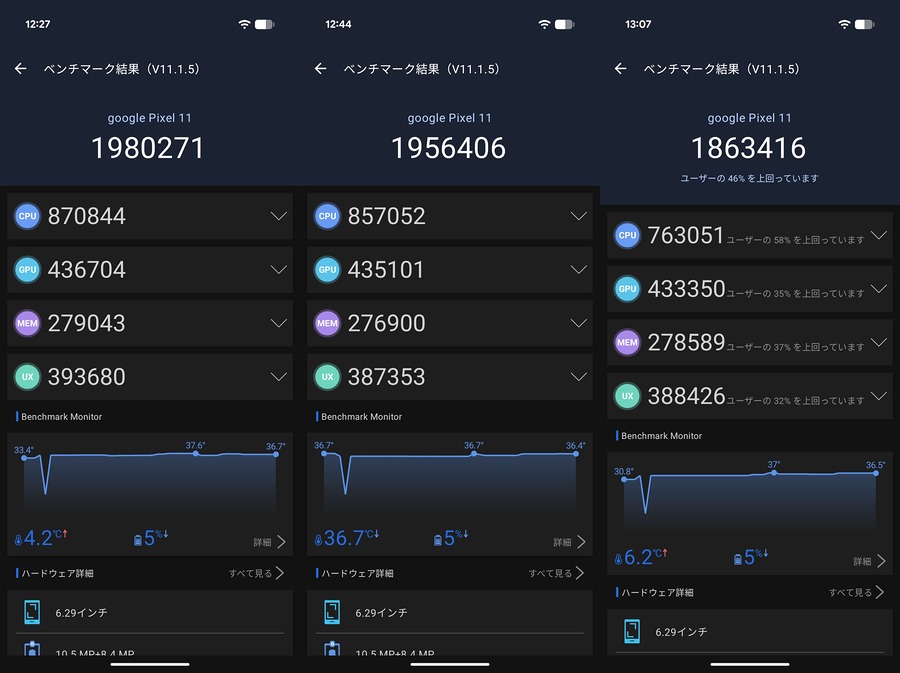The image size is (900, 673).
Task: Expand MEM score 278589 chevron
Action: 879,343
